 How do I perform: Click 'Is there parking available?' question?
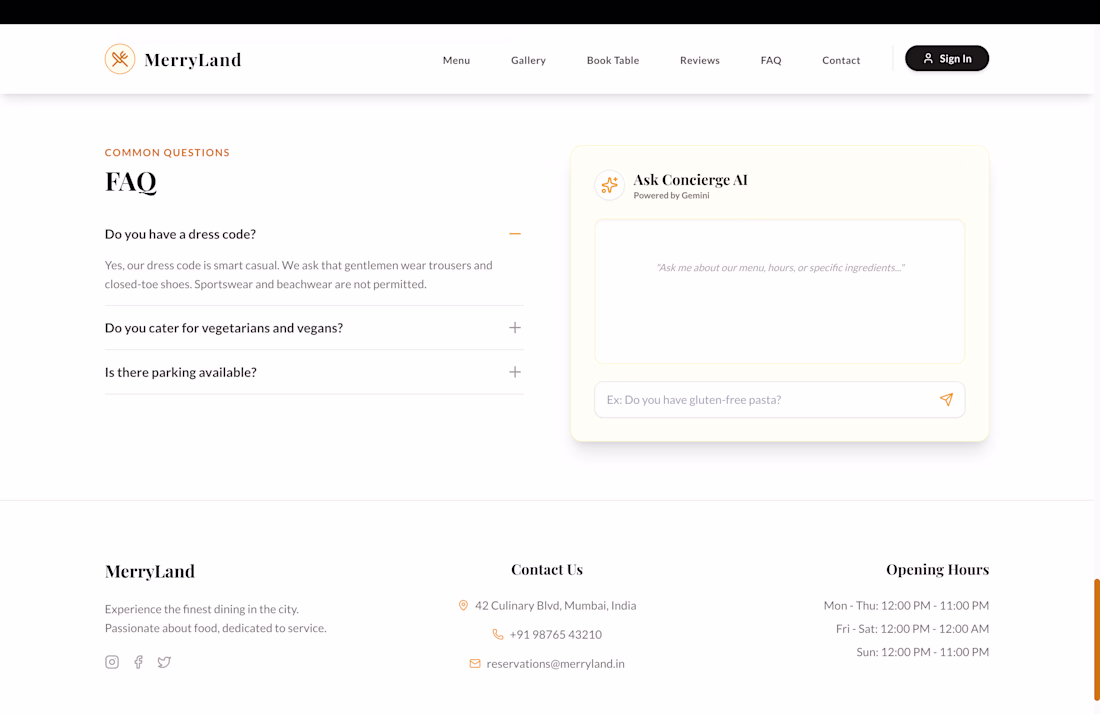[181, 372]
